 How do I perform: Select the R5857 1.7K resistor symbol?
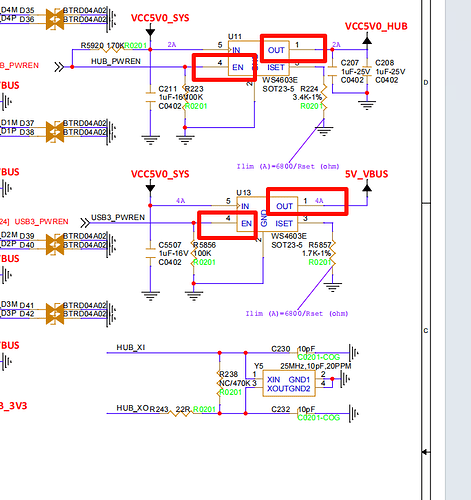(x=332, y=253)
